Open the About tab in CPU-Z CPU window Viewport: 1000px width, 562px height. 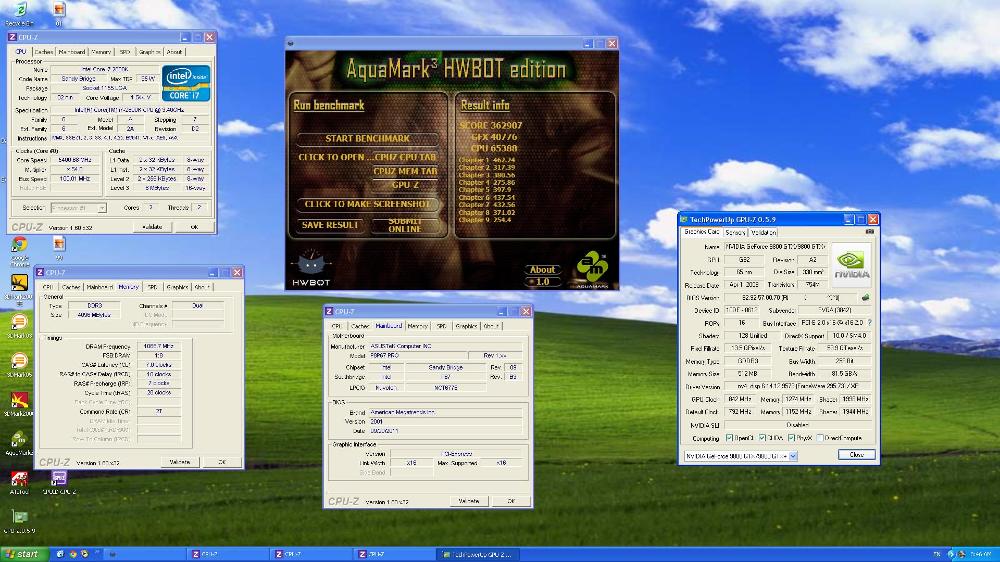pyautogui.click(x=173, y=52)
